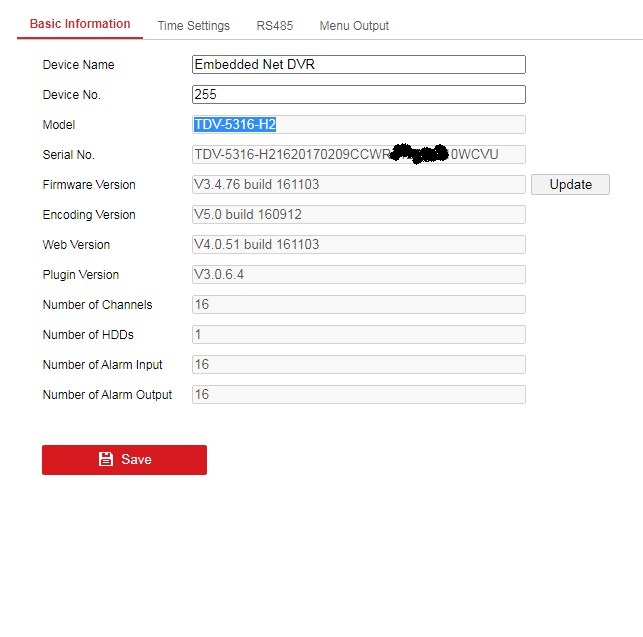Click the Number of Alarm Output field

pos(358,395)
